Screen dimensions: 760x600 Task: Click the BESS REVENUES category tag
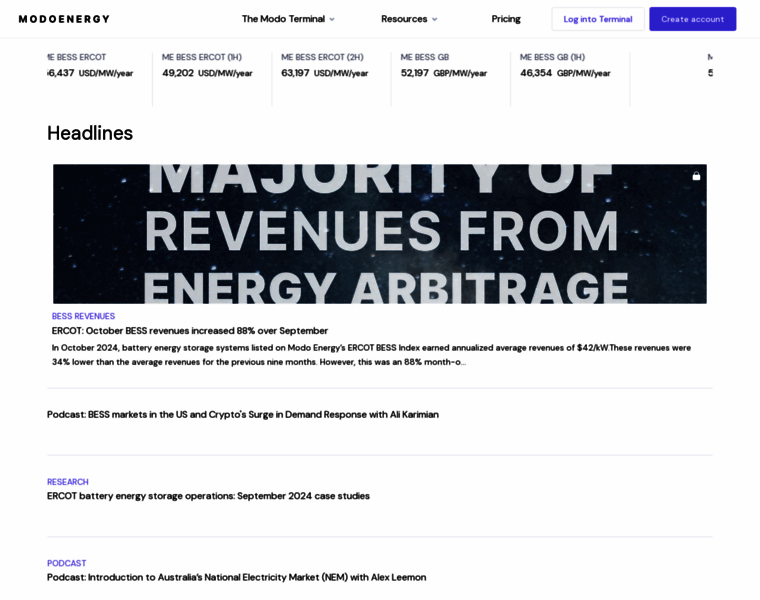point(83,316)
